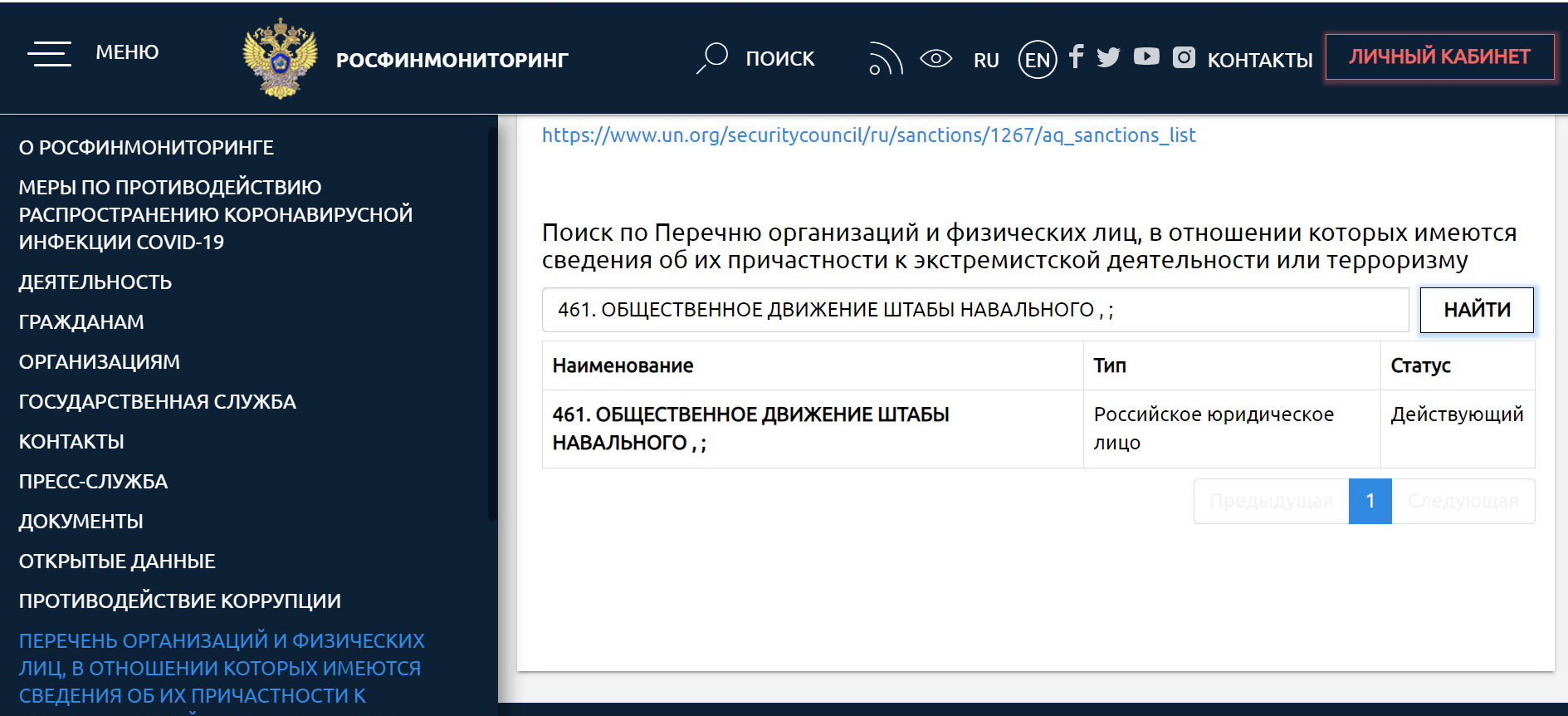Screen dimensions: 1568x716
Task: Open the COVID-19 measures sidebar item
Action: point(216,214)
